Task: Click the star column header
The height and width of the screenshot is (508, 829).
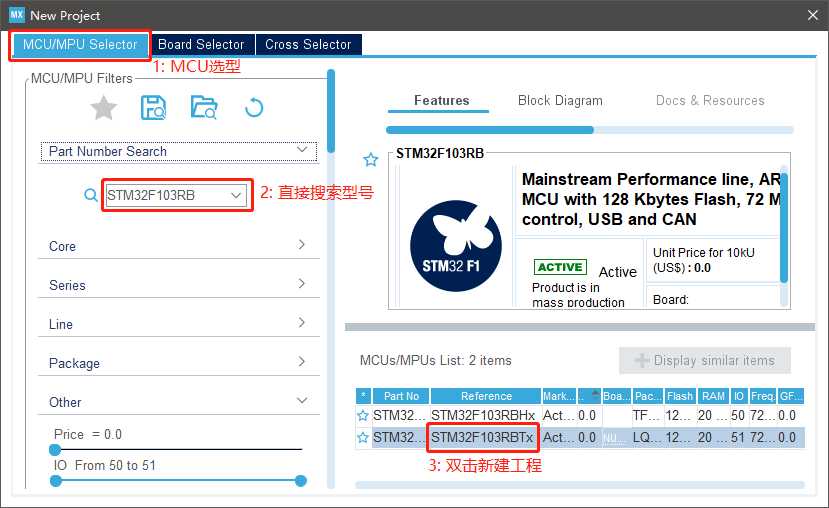Action: 363,396
